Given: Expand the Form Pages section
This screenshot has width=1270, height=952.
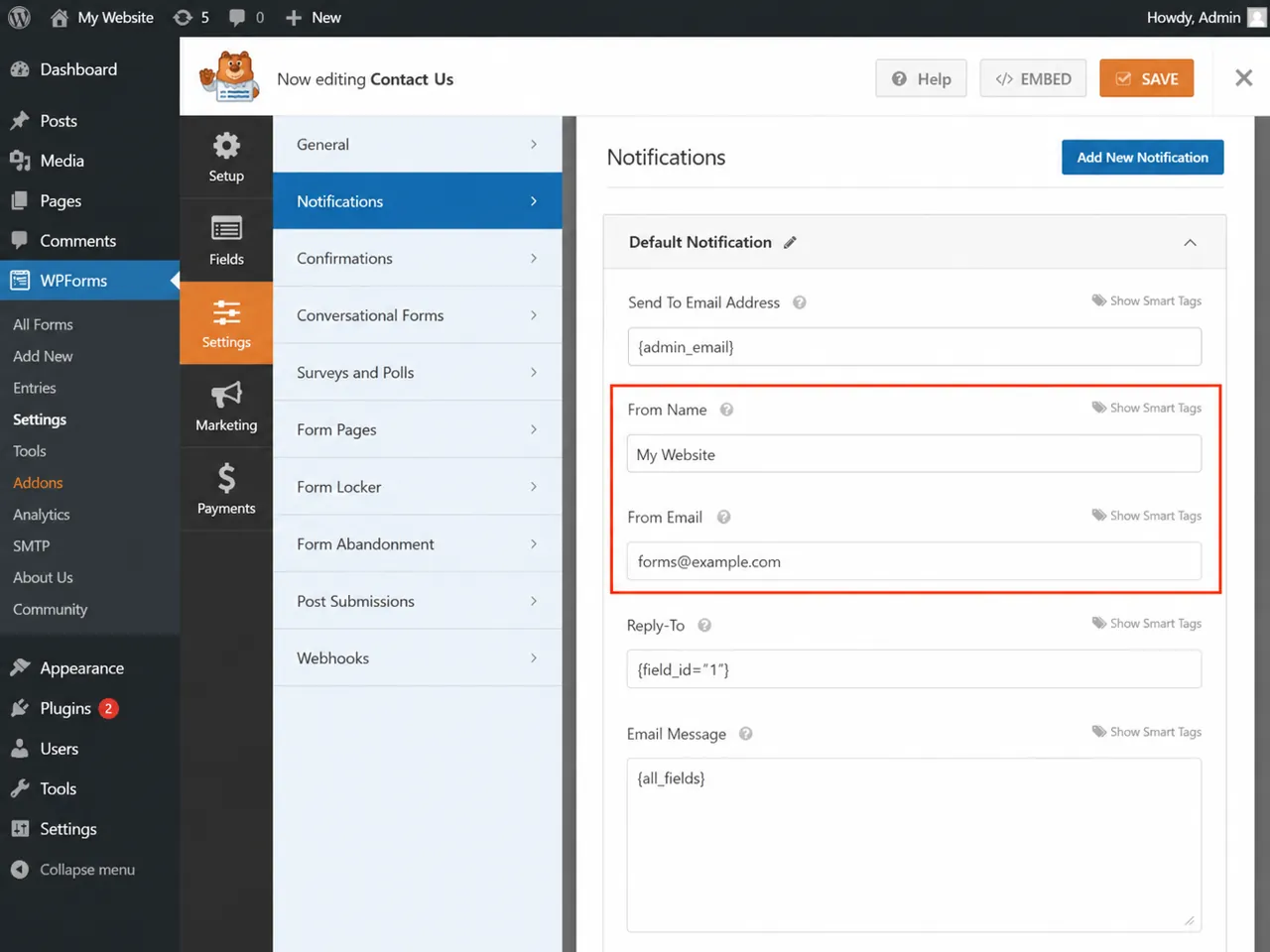Looking at the screenshot, I should coord(417,429).
